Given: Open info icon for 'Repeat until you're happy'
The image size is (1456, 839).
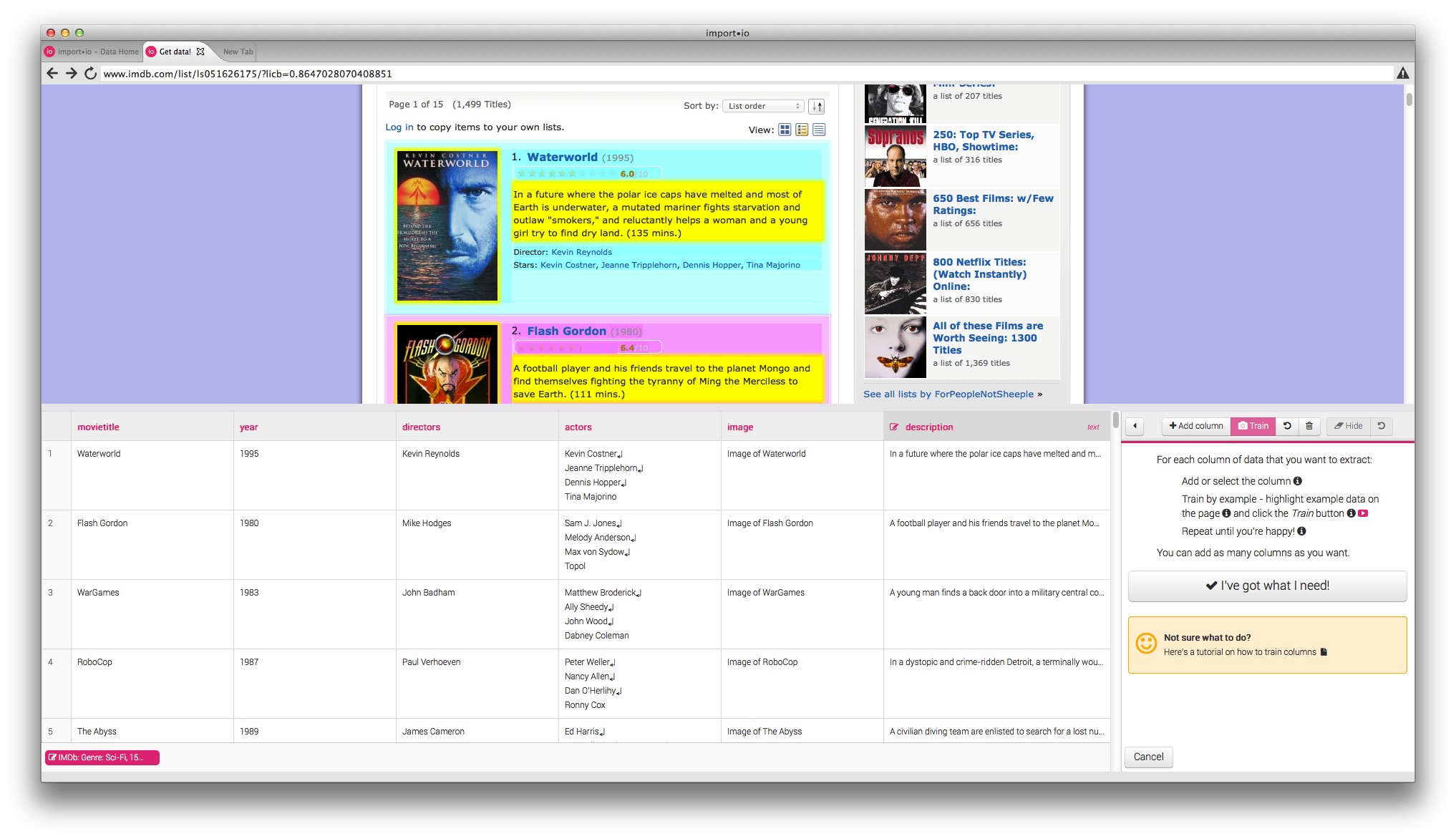Looking at the screenshot, I should point(1301,531).
